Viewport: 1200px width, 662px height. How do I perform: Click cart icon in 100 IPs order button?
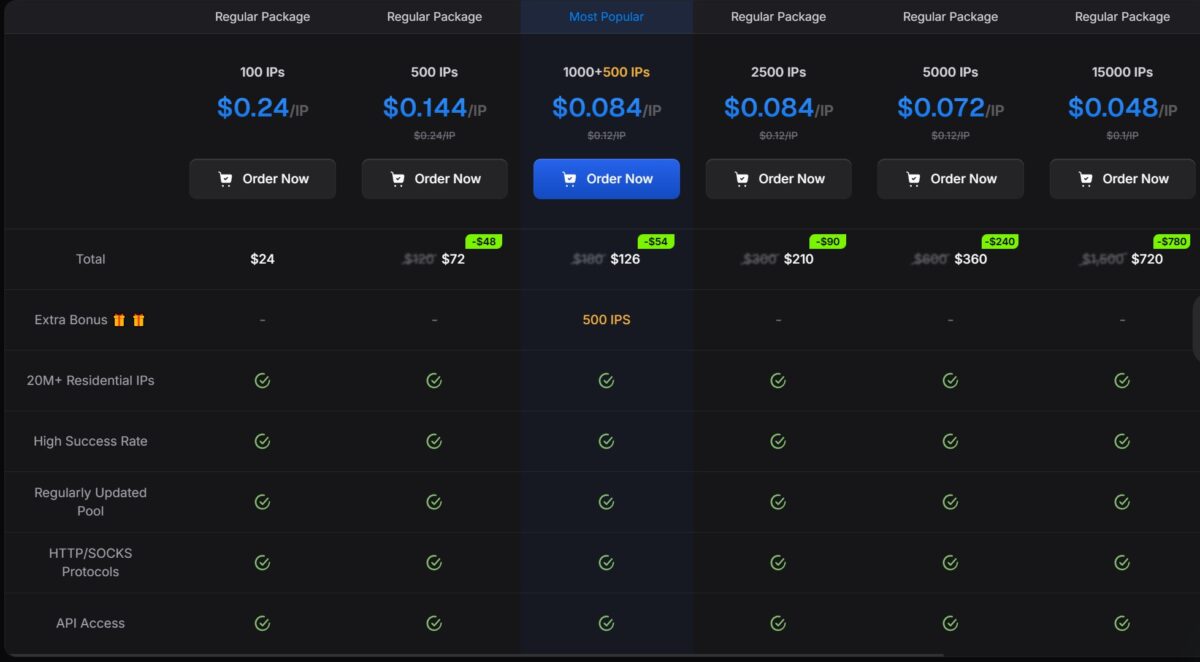(225, 179)
